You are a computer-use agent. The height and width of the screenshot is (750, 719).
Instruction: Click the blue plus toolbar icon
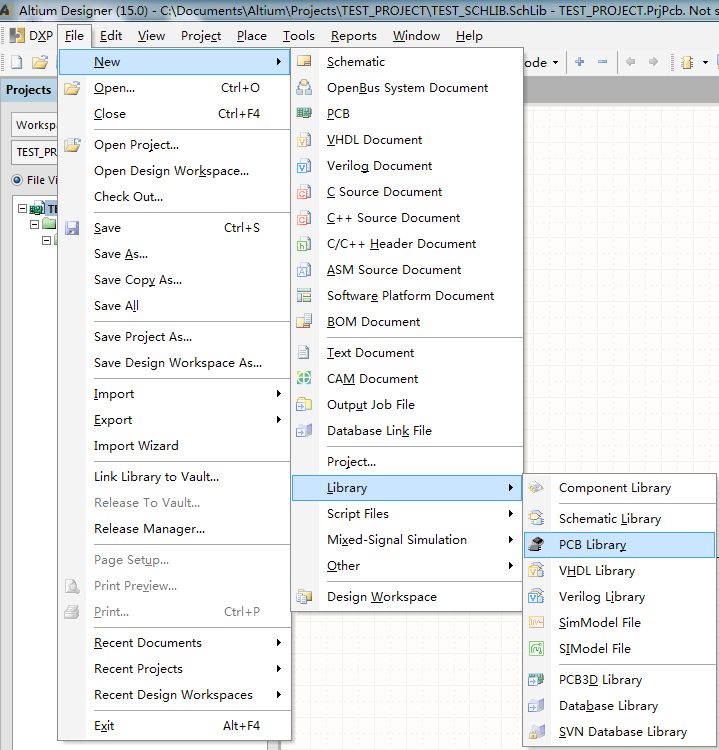580,62
